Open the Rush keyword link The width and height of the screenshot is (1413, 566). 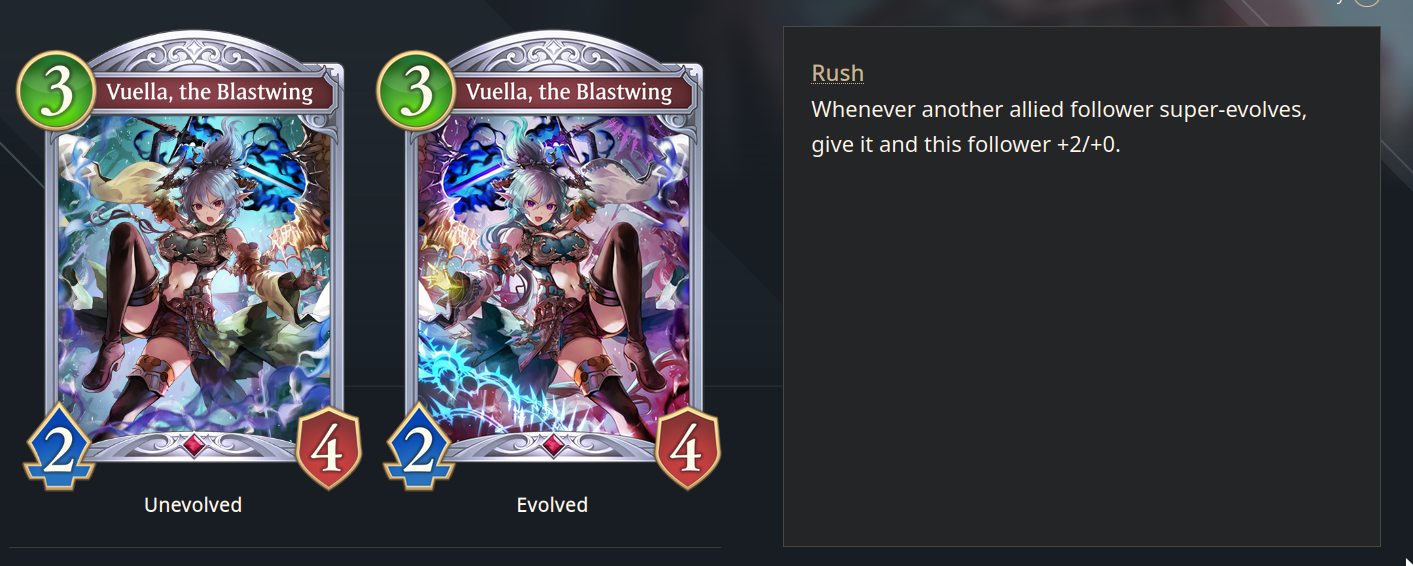pyautogui.click(x=837, y=73)
